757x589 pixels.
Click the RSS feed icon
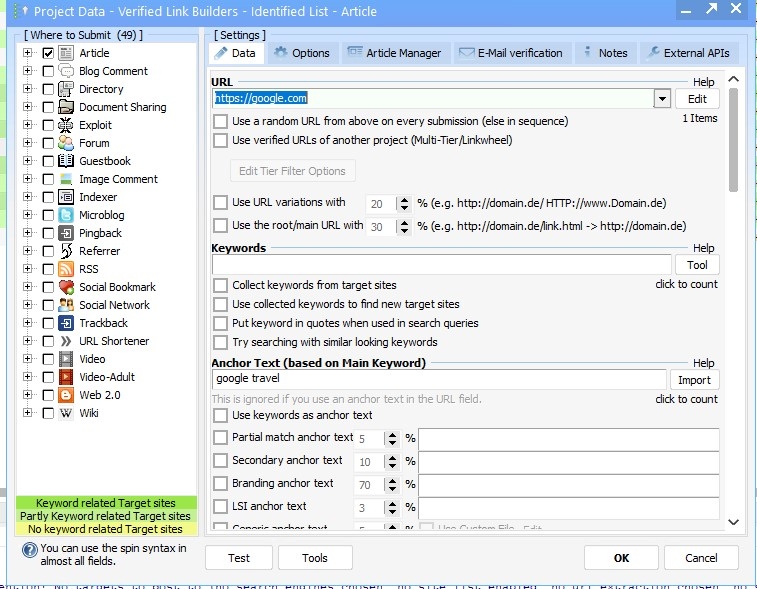66,269
